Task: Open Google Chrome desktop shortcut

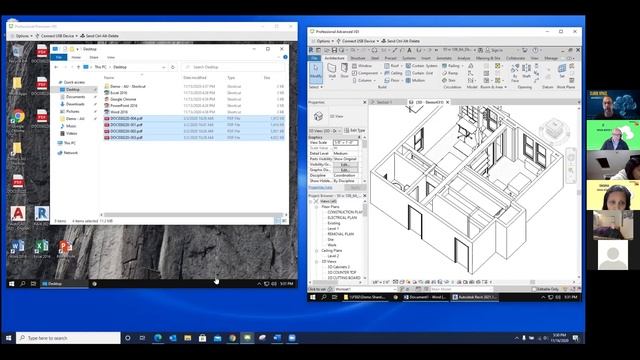Action: pyautogui.click(x=18, y=120)
